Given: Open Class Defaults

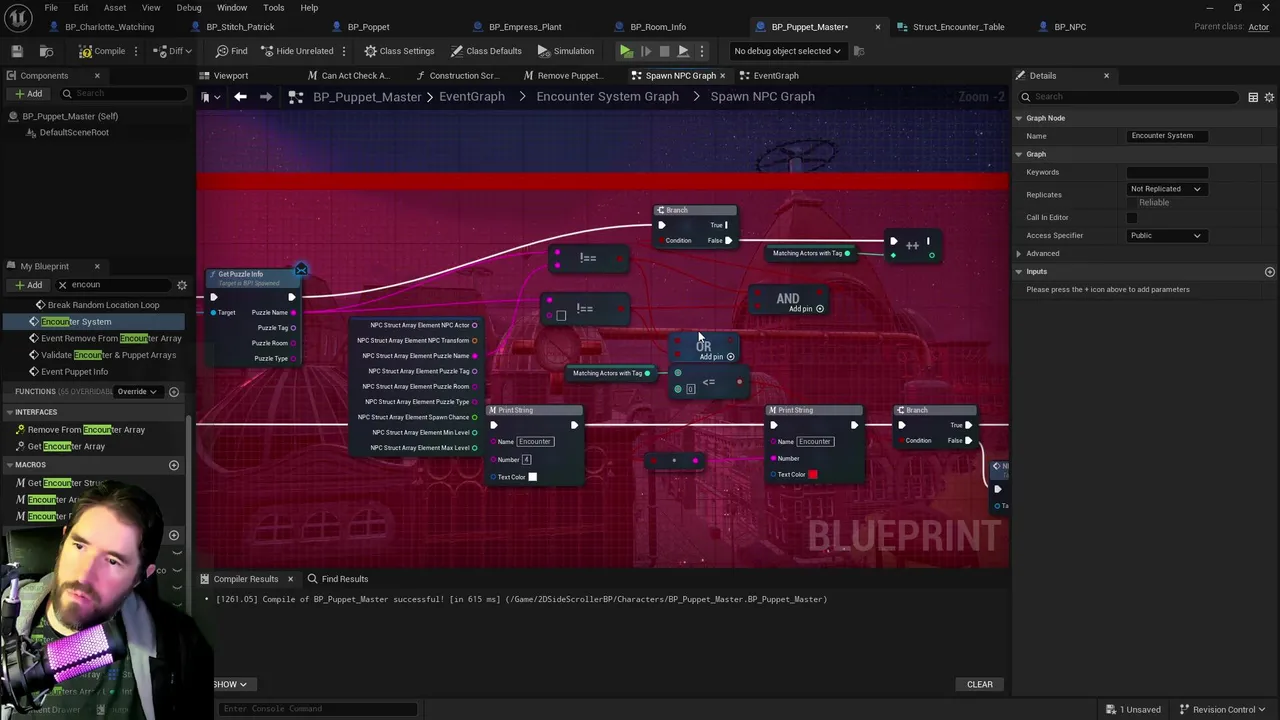Looking at the screenshot, I should click(486, 51).
